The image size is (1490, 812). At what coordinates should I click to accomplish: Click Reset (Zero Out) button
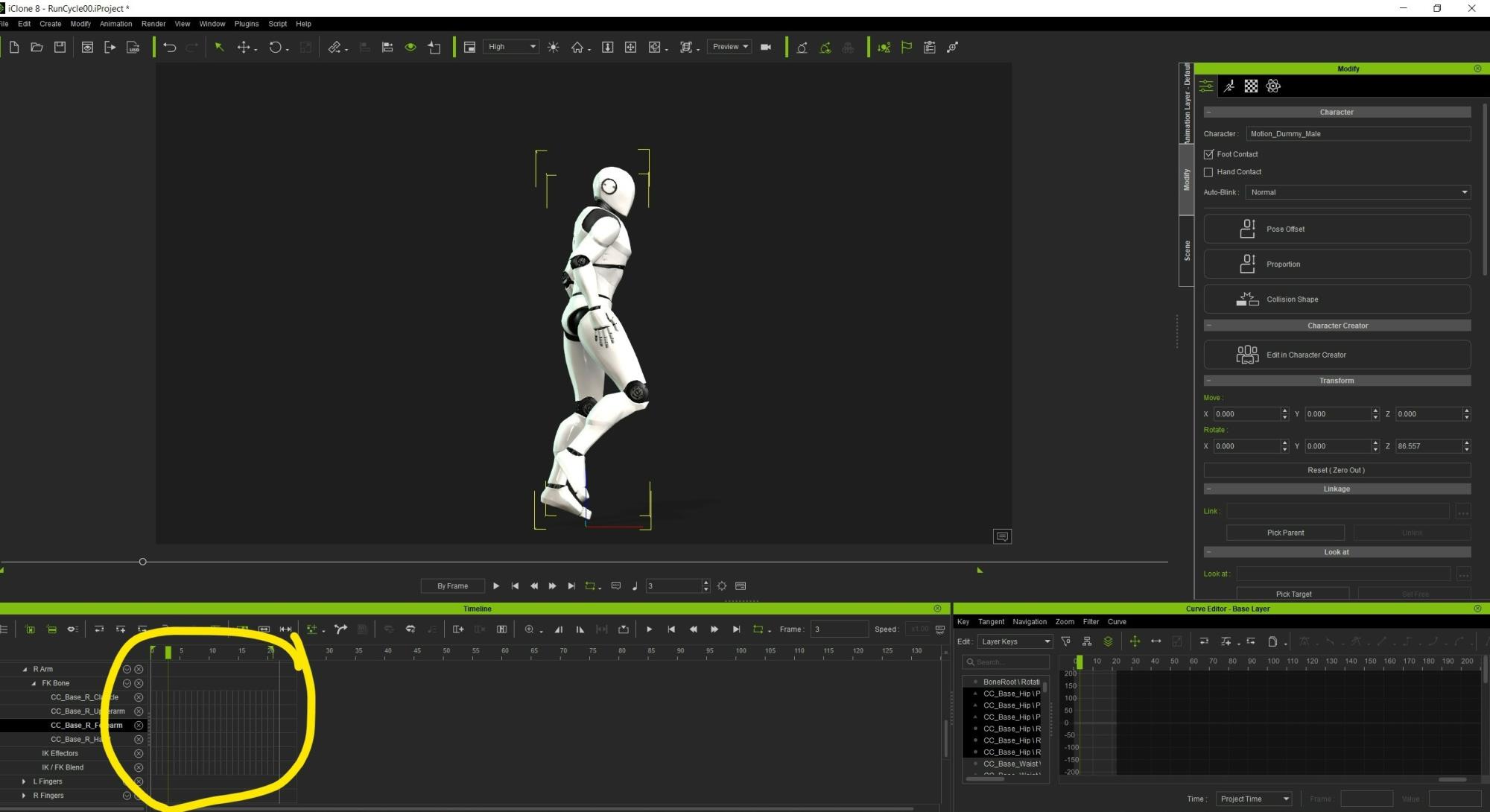[x=1337, y=470]
